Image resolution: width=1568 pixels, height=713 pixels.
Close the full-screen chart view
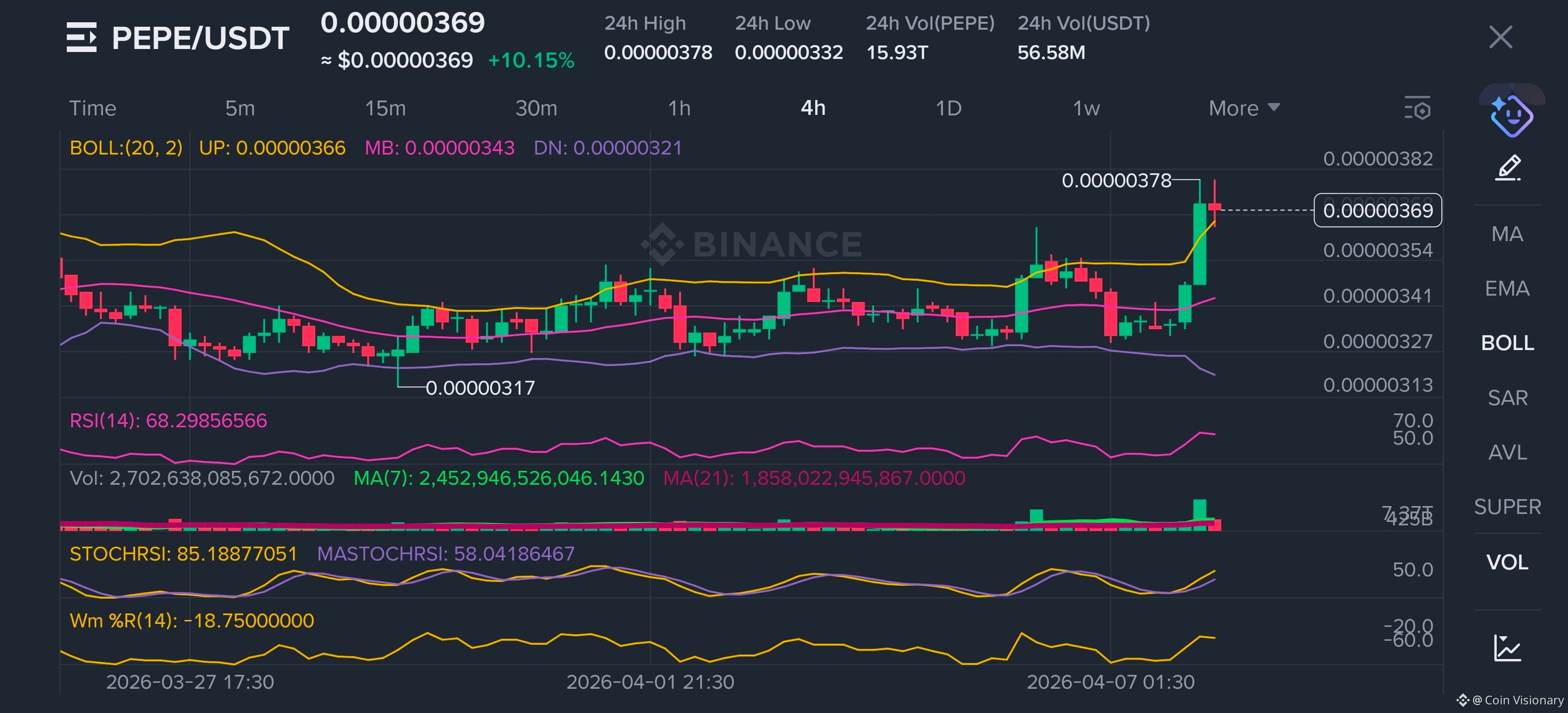[1500, 37]
